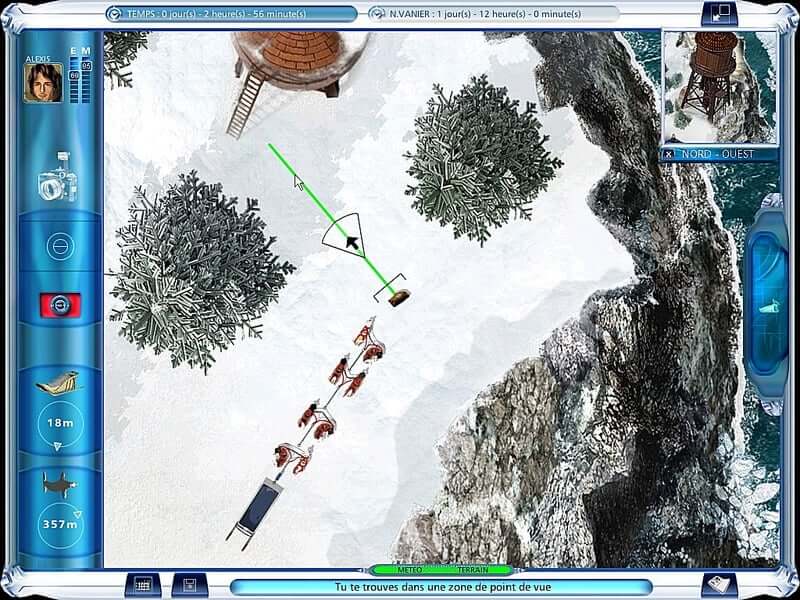Click the clock icon beside TEMPS
The width and height of the screenshot is (800, 600).
[x=114, y=14]
